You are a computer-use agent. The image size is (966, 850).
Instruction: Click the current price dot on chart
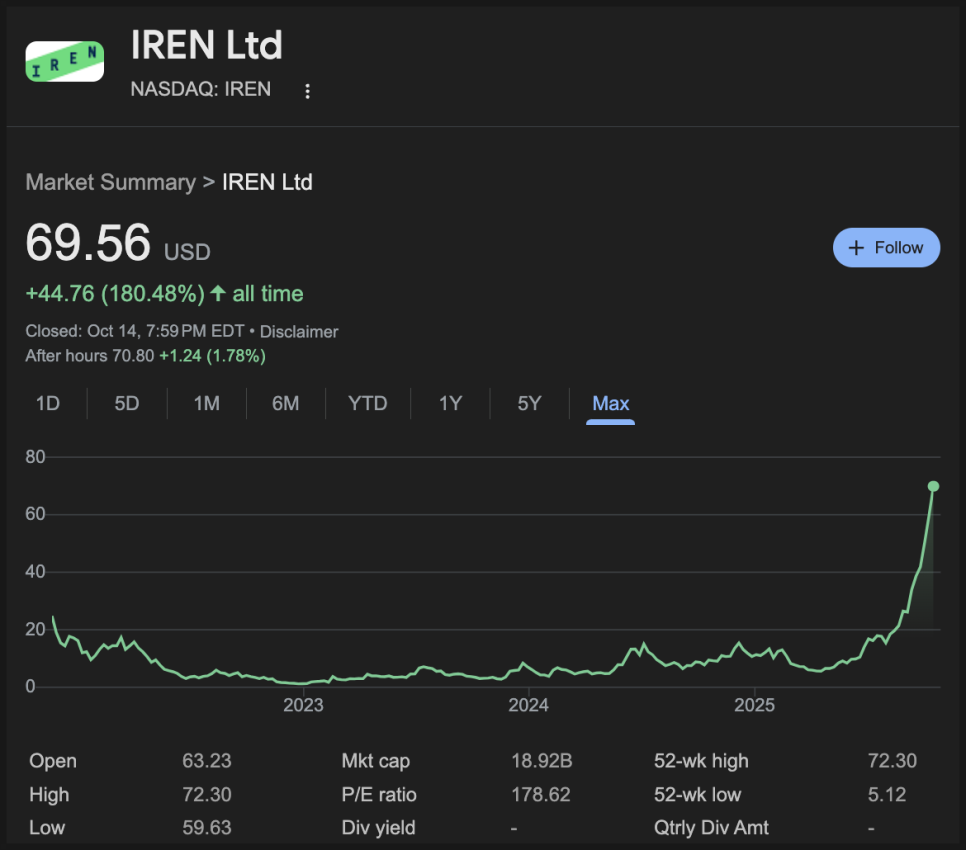click(x=933, y=486)
